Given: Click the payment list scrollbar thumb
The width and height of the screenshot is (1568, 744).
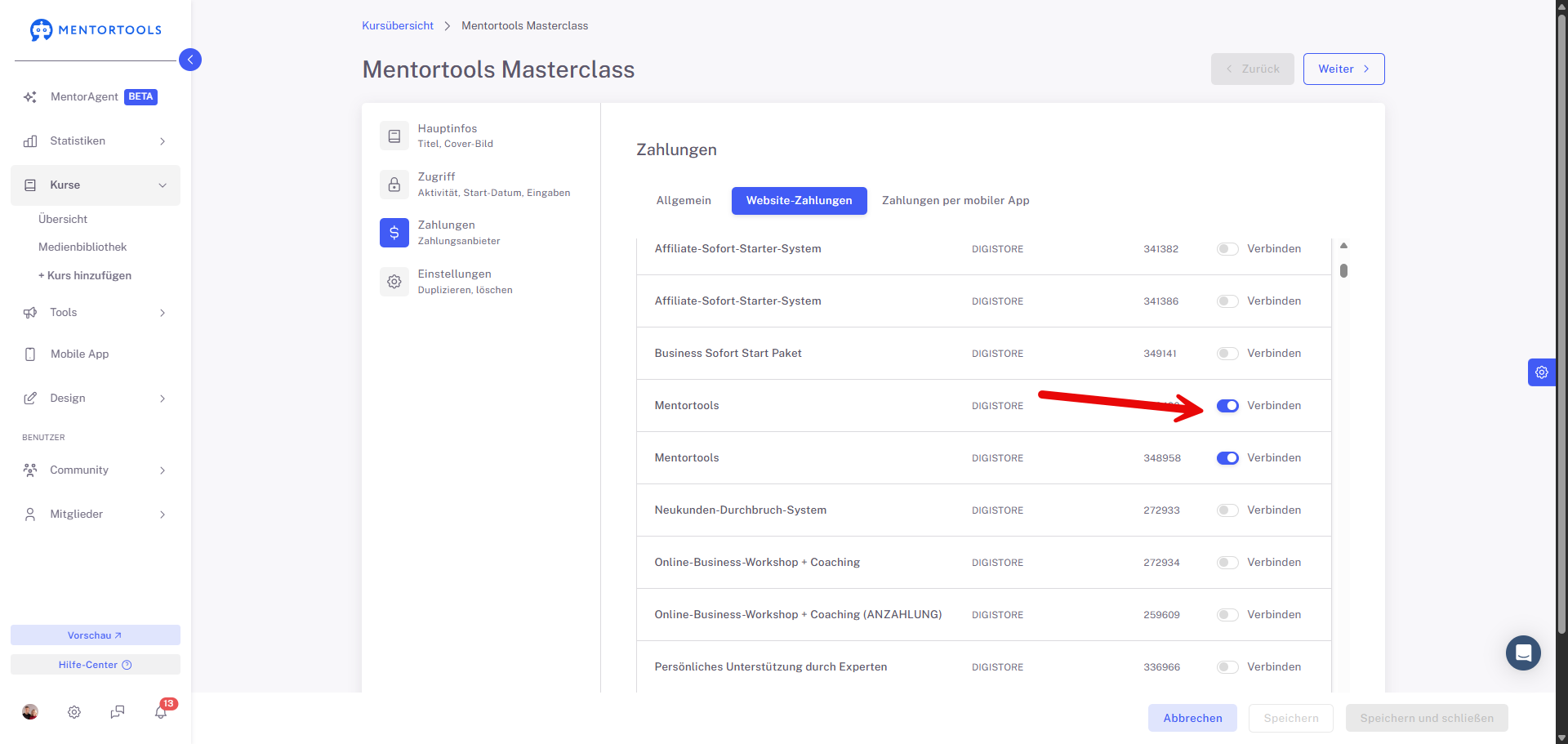Looking at the screenshot, I should (1343, 270).
